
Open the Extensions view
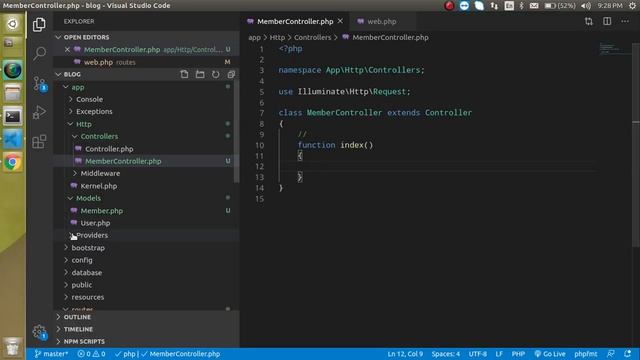(39, 142)
